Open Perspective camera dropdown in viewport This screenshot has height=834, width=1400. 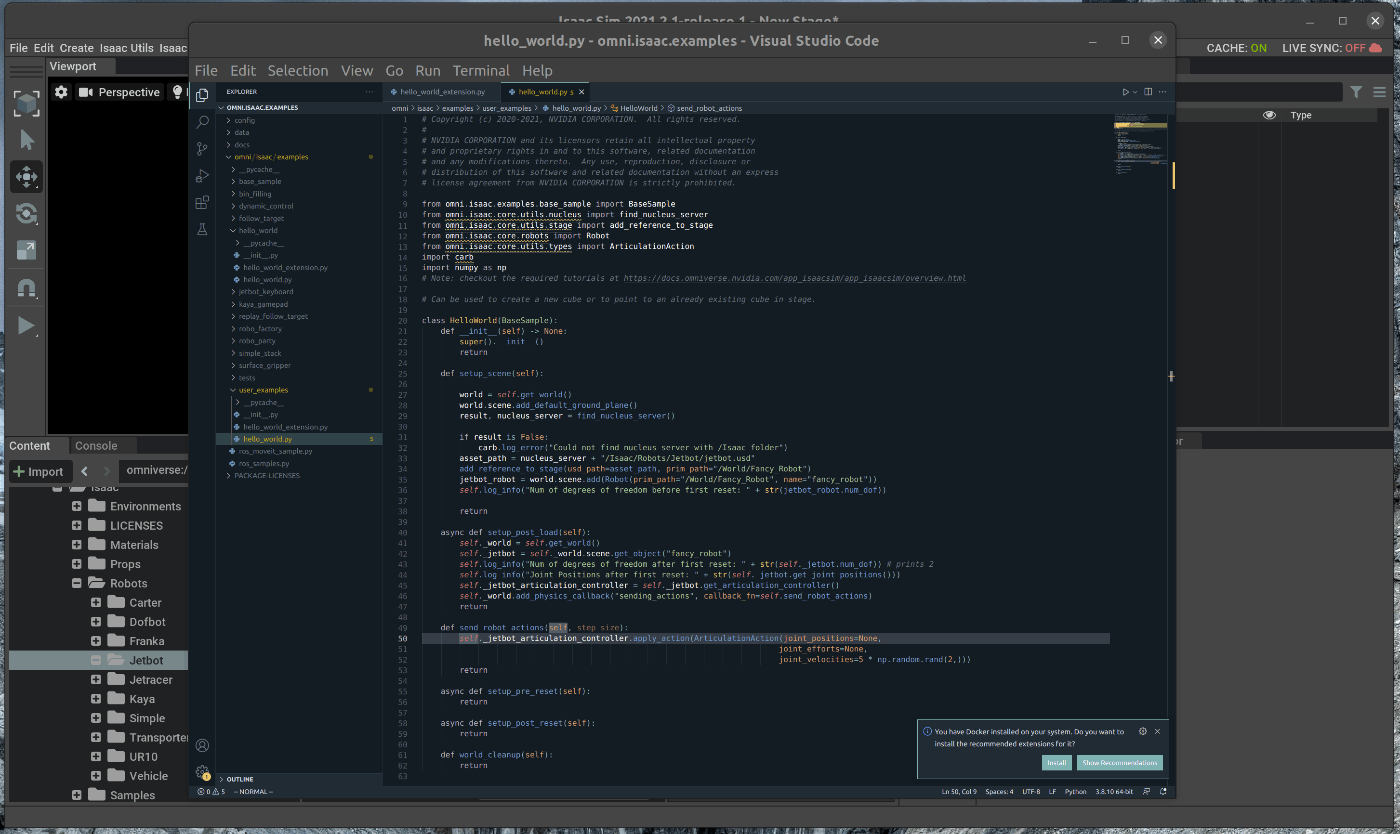(x=119, y=92)
